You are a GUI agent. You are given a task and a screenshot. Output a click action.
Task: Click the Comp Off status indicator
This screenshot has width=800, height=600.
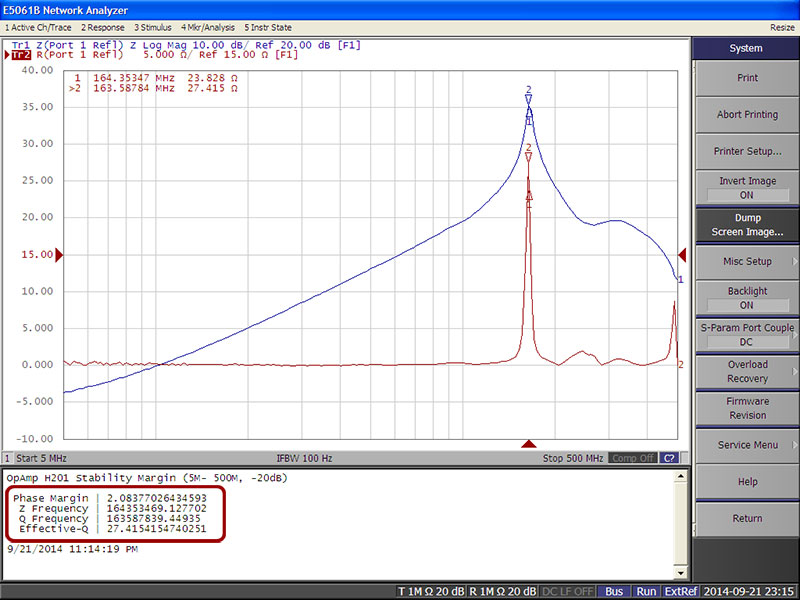tap(633, 458)
